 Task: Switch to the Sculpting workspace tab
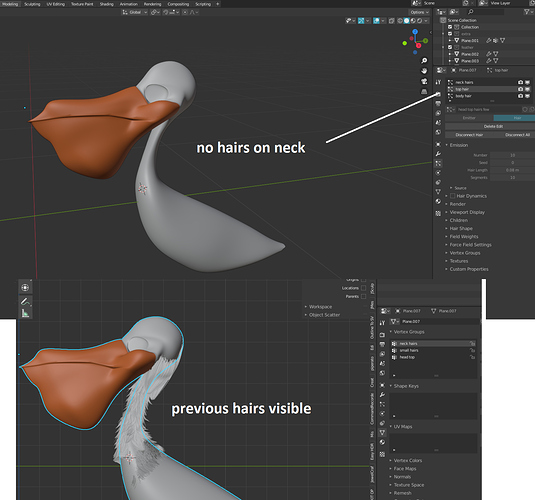coord(32,4)
